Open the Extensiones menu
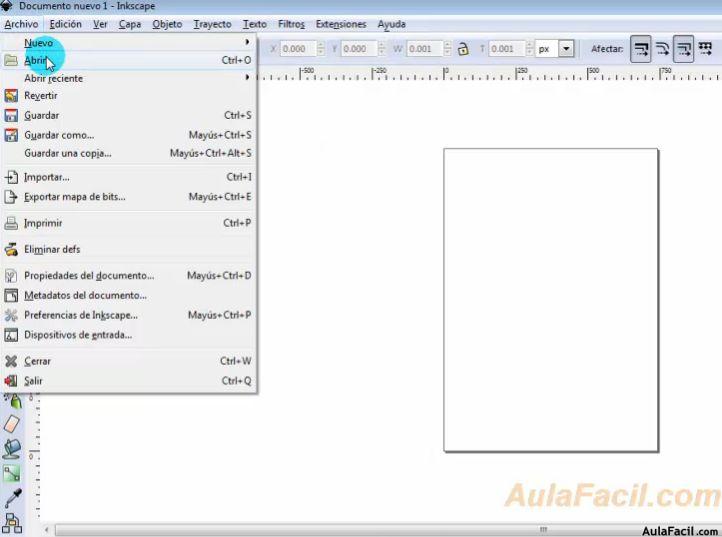The width and height of the screenshot is (722, 537). (341, 24)
